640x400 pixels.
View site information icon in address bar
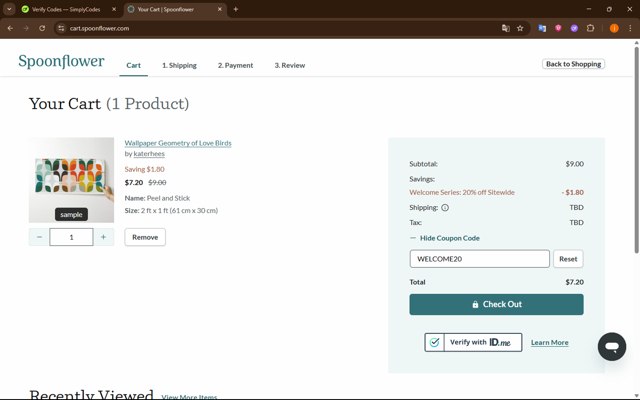tap(61, 28)
